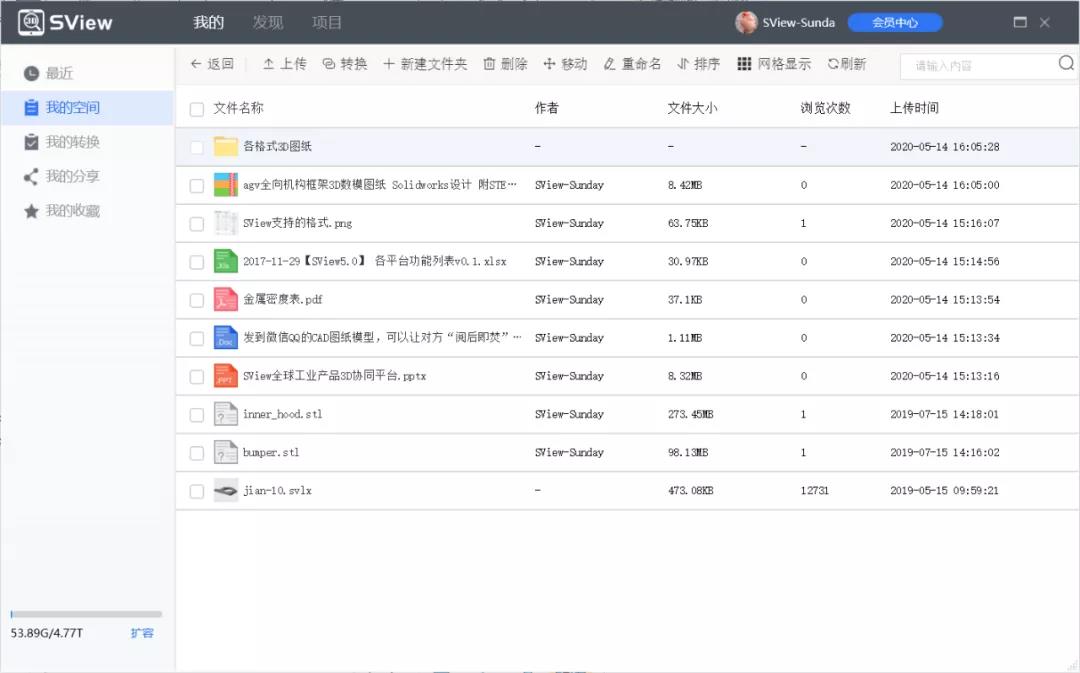Open the 各格式3D图纸 folder
The height and width of the screenshot is (673, 1080).
[x=277, y=147]
